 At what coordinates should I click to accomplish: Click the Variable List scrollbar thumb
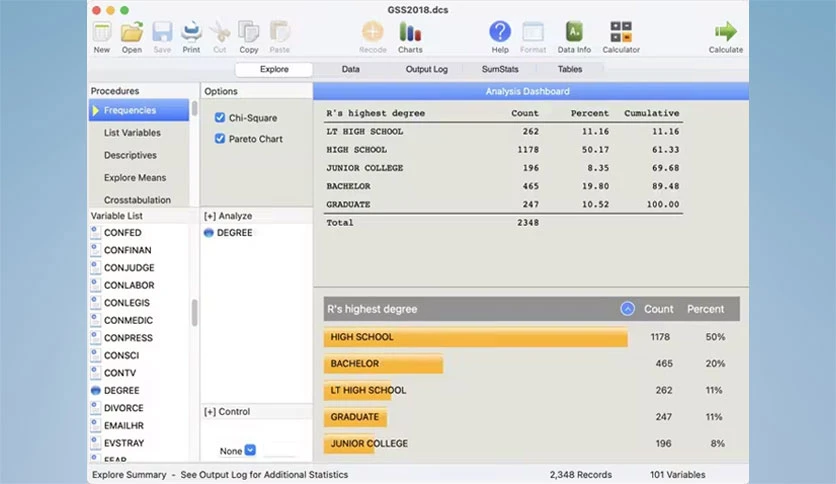pos(195,312)
